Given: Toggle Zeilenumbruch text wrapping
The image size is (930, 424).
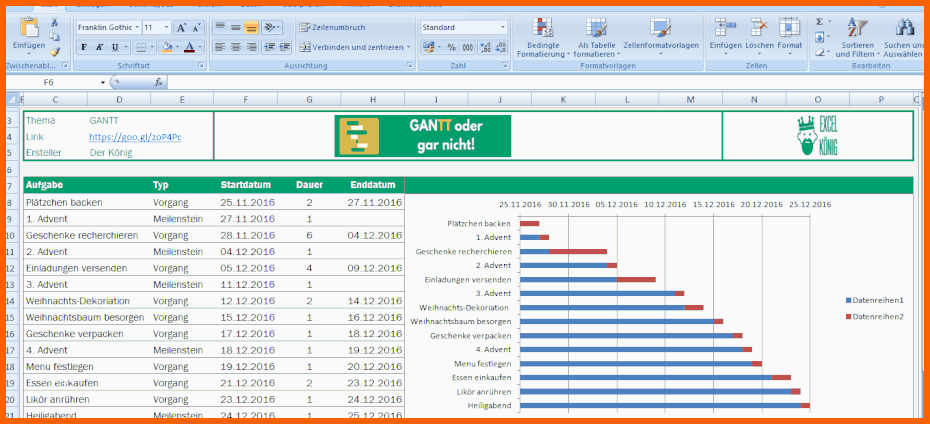Looking at the screenshot, I should (x=329, y=27).
